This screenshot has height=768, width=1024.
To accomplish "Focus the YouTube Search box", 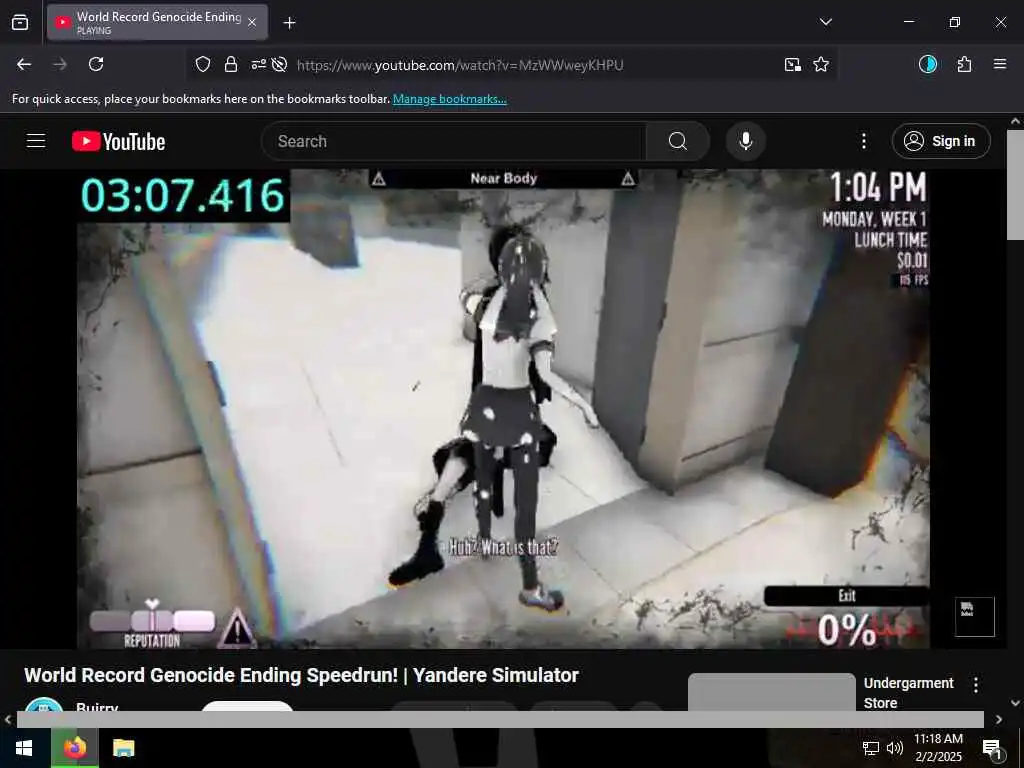I will (454, 141).
